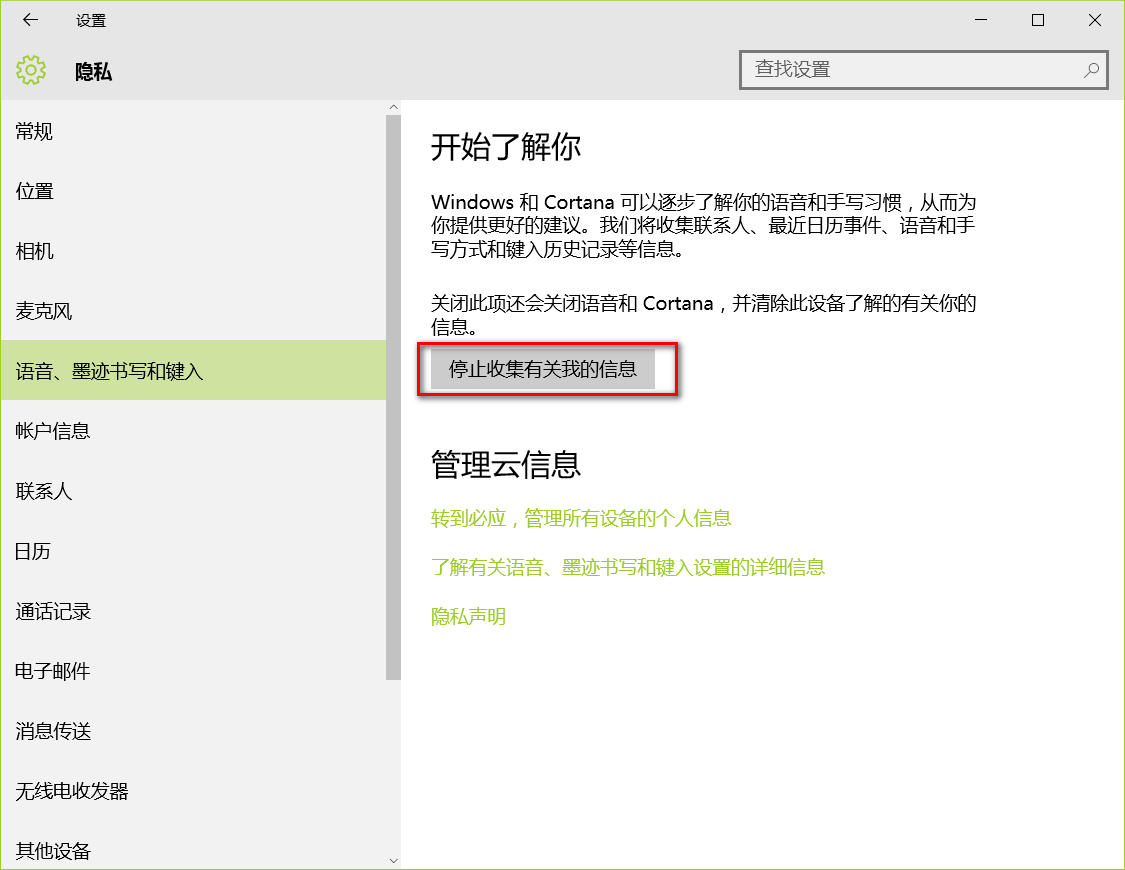Close the 设置 window
This screenshot has width=1125, height=870.
pos(1095,20)
